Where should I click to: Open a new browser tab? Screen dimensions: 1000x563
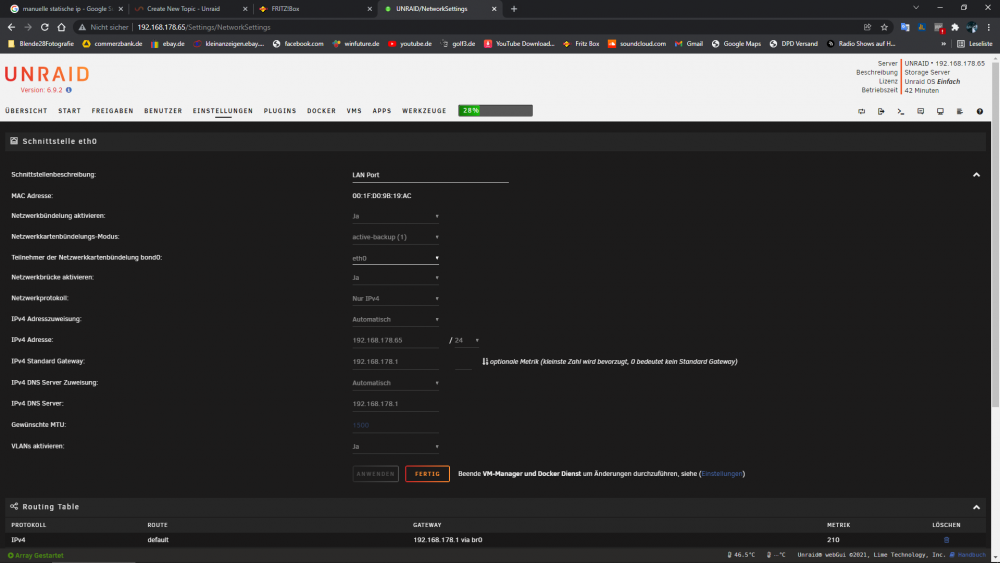514,9
